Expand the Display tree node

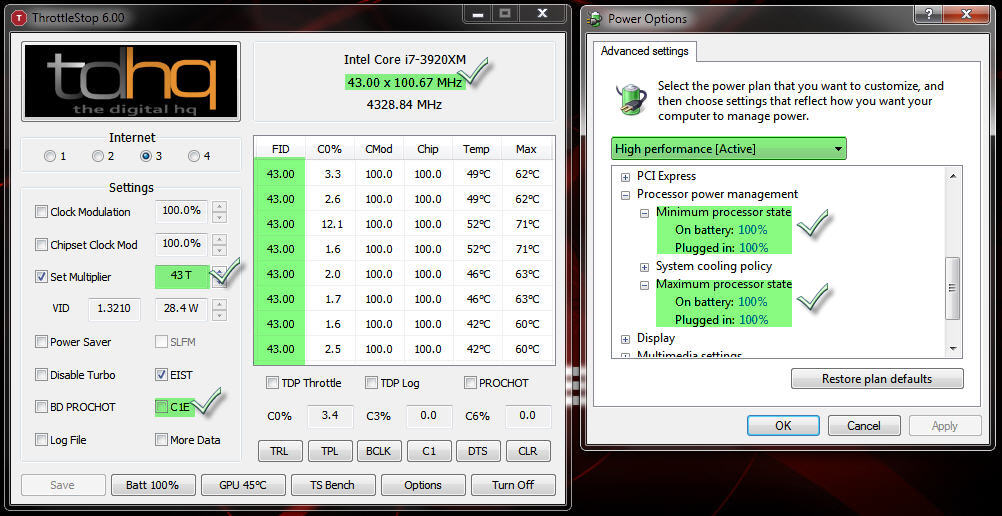click(626, 338)
